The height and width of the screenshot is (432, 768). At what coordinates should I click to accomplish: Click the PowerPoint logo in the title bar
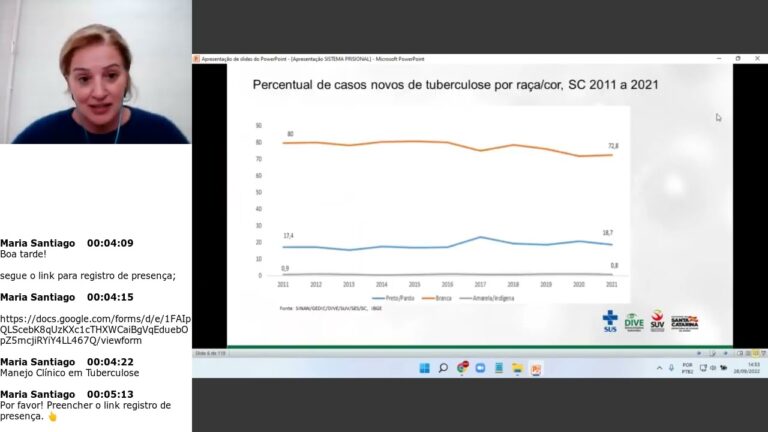196,59
